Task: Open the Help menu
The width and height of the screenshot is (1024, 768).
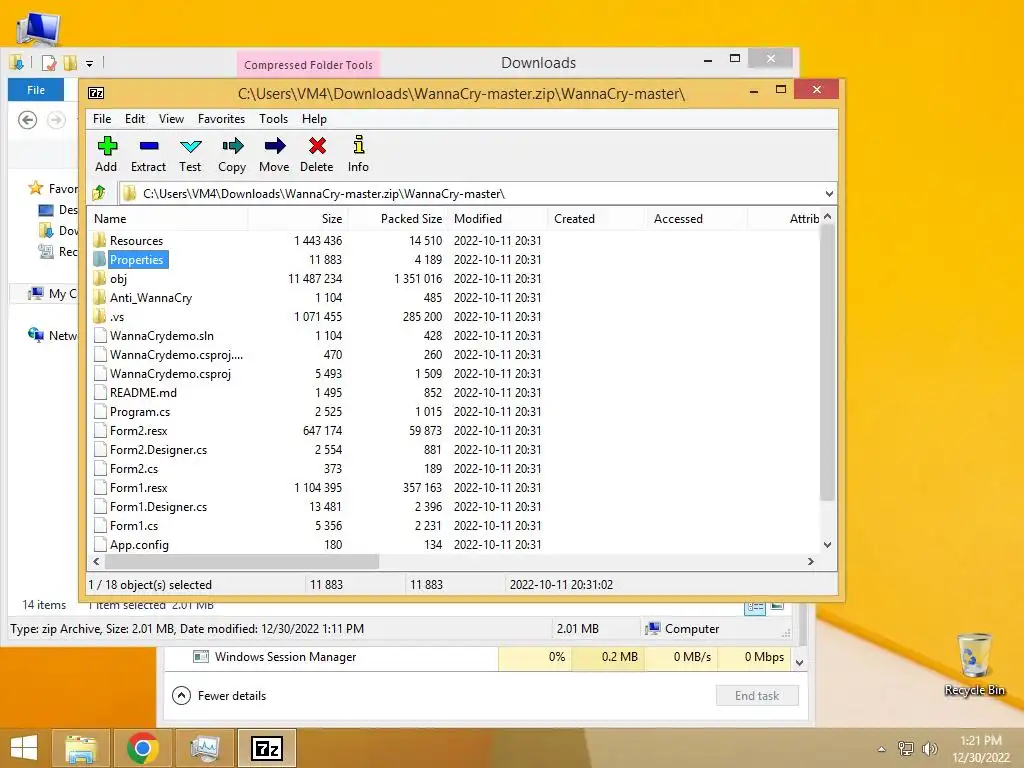Action: click(x=314, y=119)
